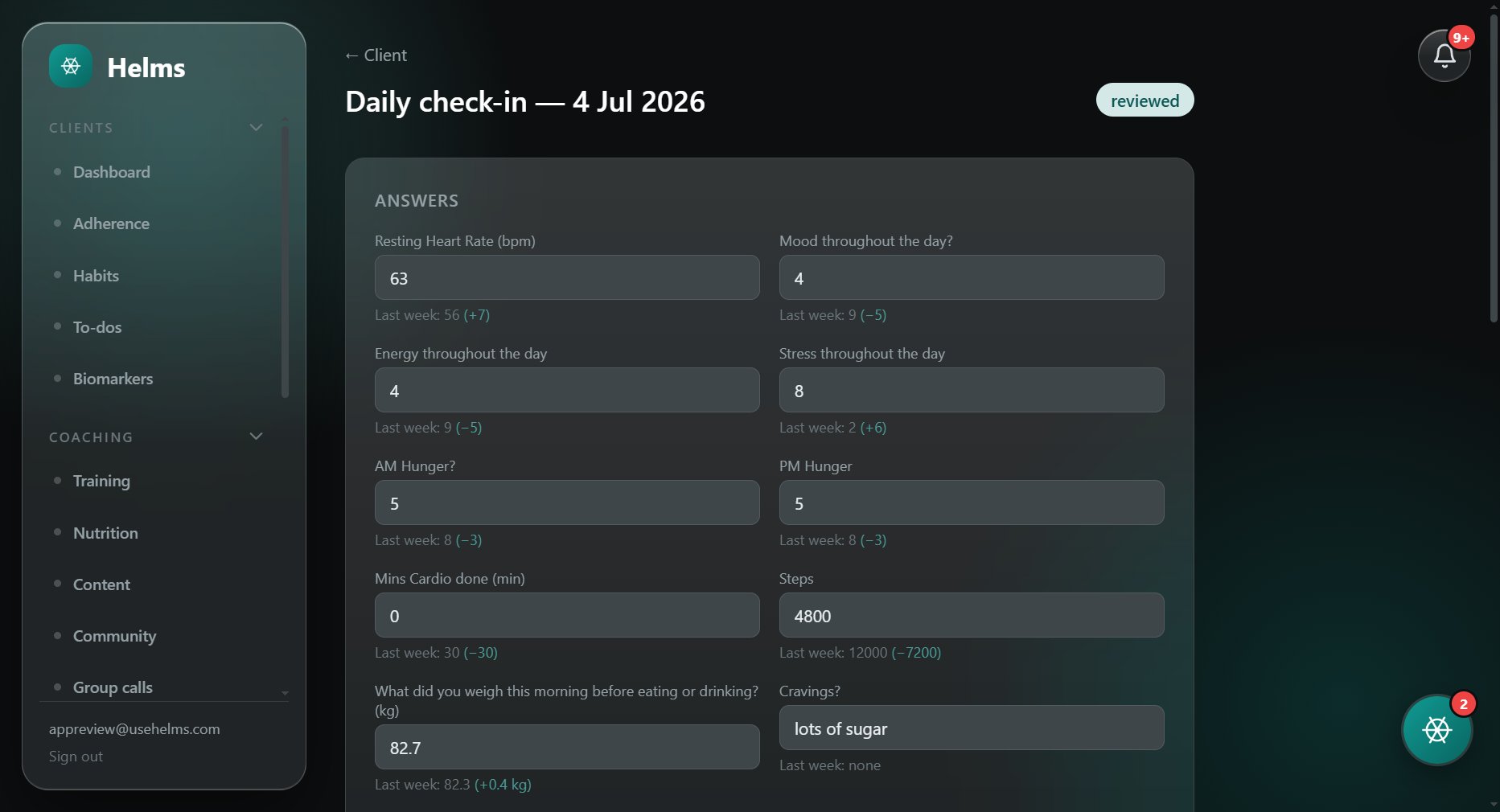
Task: Collapse the Coaching section chevron
Action: [256, 437]
